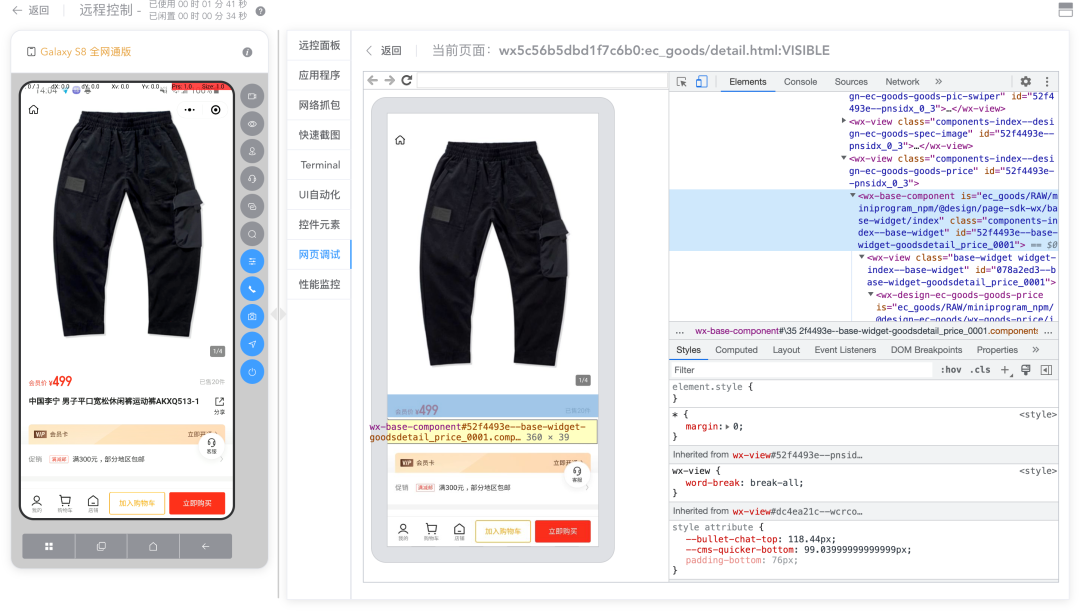Switch to the Sources tab
The width and height of the screenshot is (1080, 611).
pyautogui.click(x=851, y=81)
